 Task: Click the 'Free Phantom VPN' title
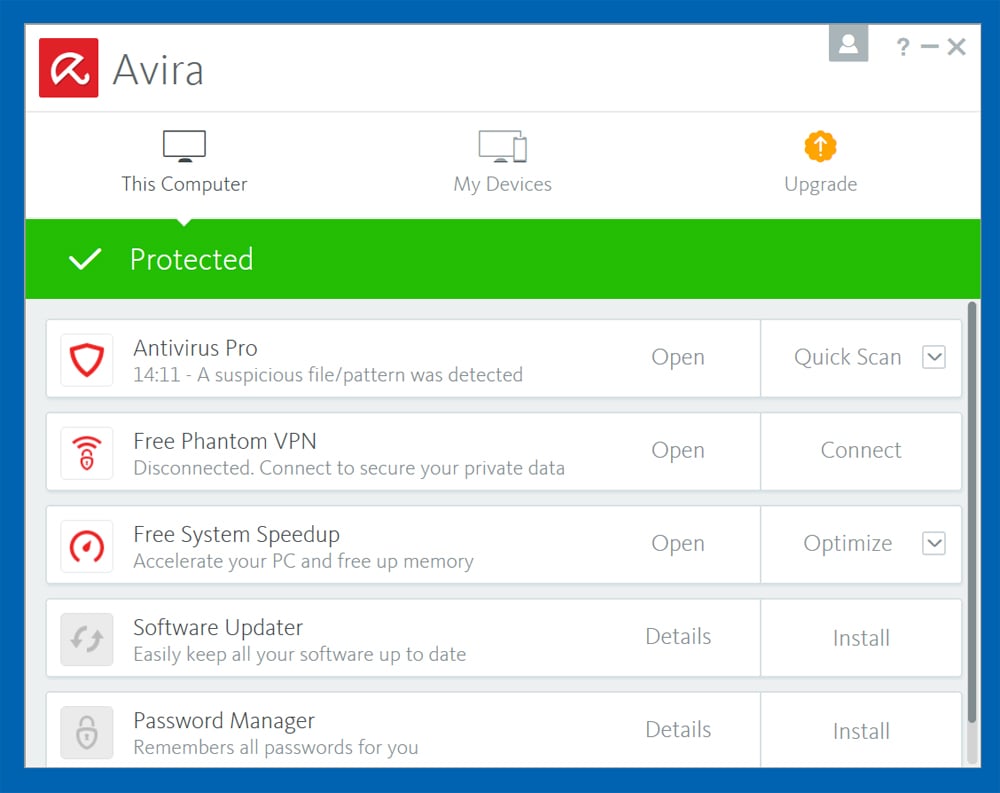224,441
